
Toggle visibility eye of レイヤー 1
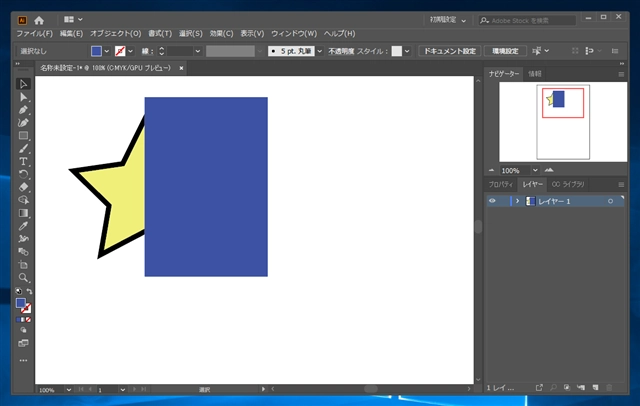coord(492,201)
